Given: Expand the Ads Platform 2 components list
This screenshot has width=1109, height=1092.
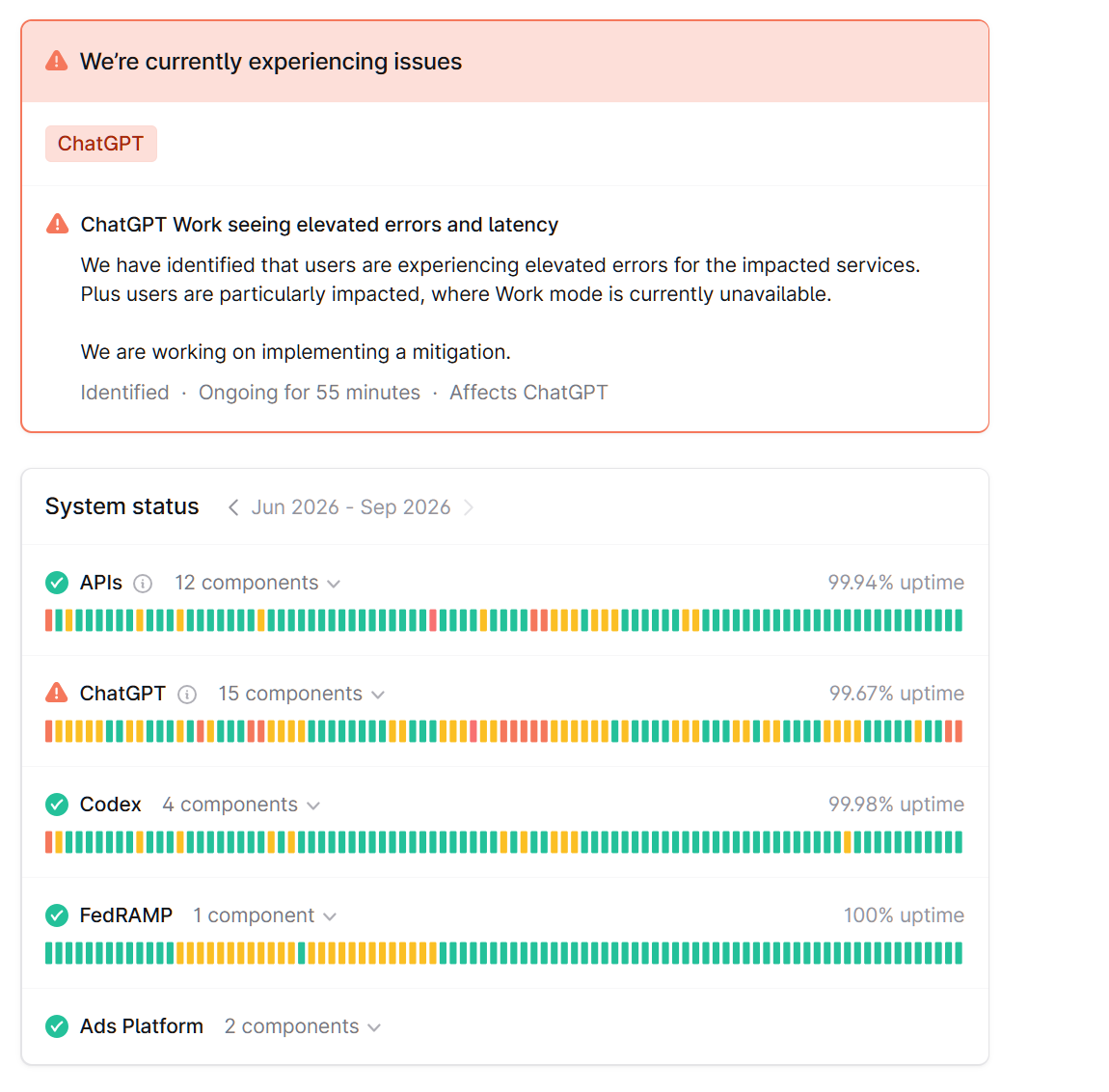Looking at the screenshot, I should (303, 1027).
